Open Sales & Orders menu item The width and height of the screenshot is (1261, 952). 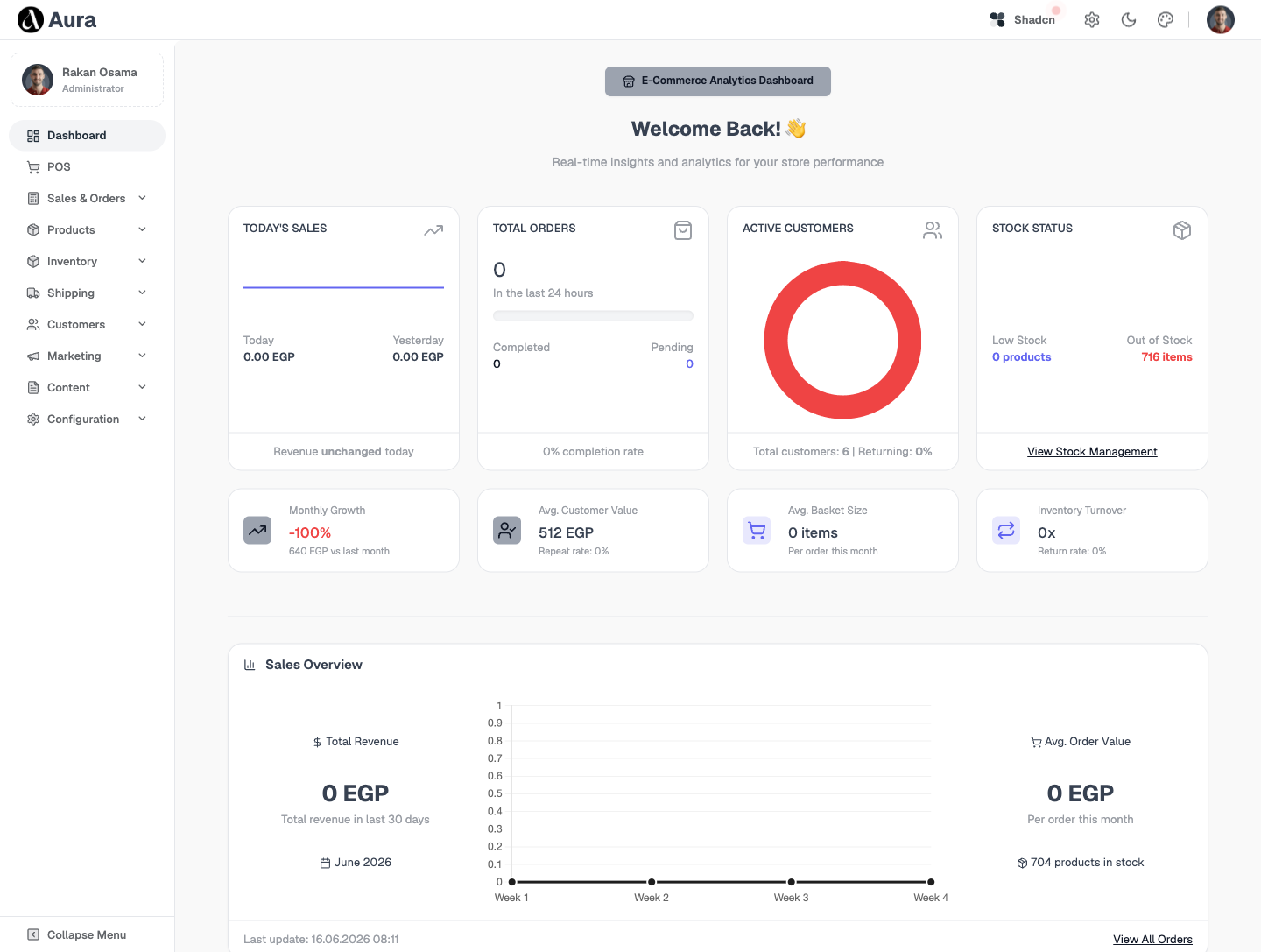(87, 199)
